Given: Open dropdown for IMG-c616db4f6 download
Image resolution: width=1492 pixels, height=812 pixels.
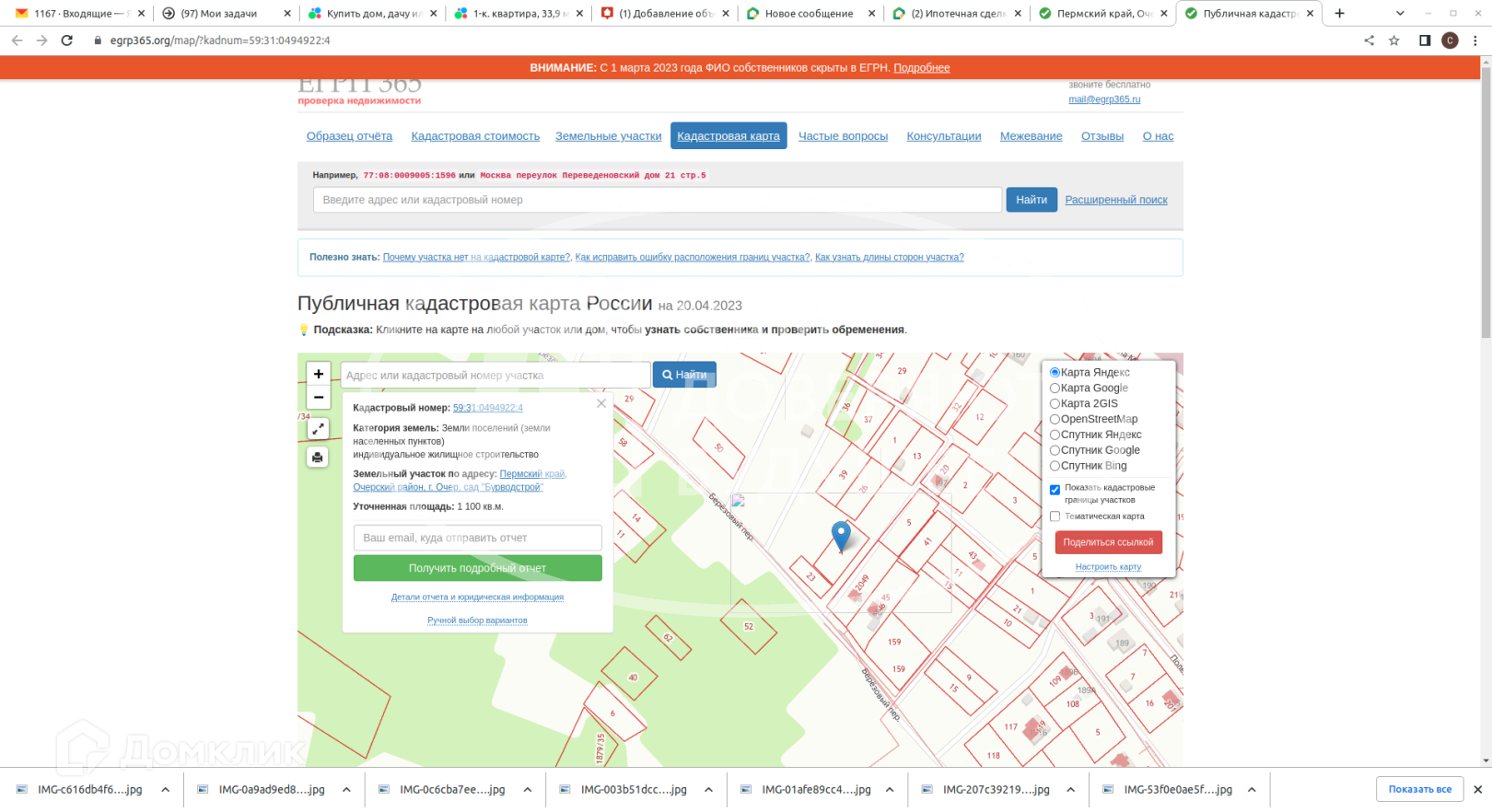Looking at the screenshot, I should tap(166, 790).
